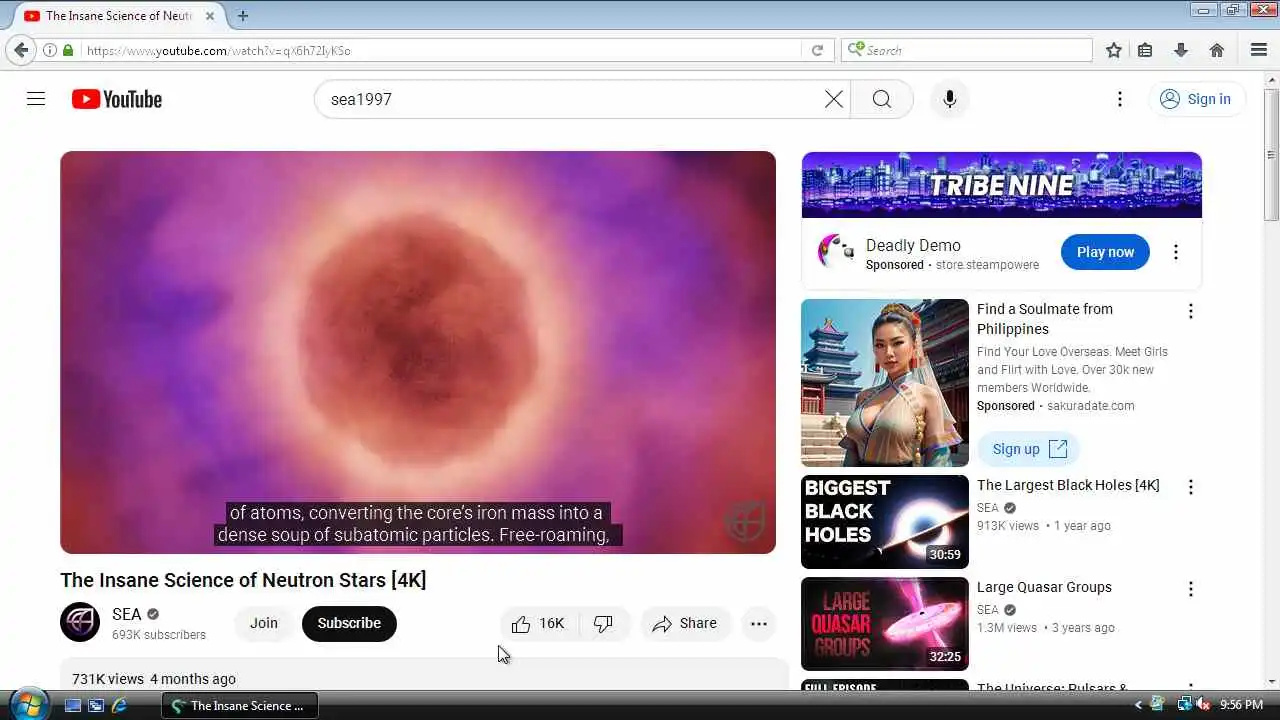
Task: Share the Neutron Stars video
Action: coord(685,623)
